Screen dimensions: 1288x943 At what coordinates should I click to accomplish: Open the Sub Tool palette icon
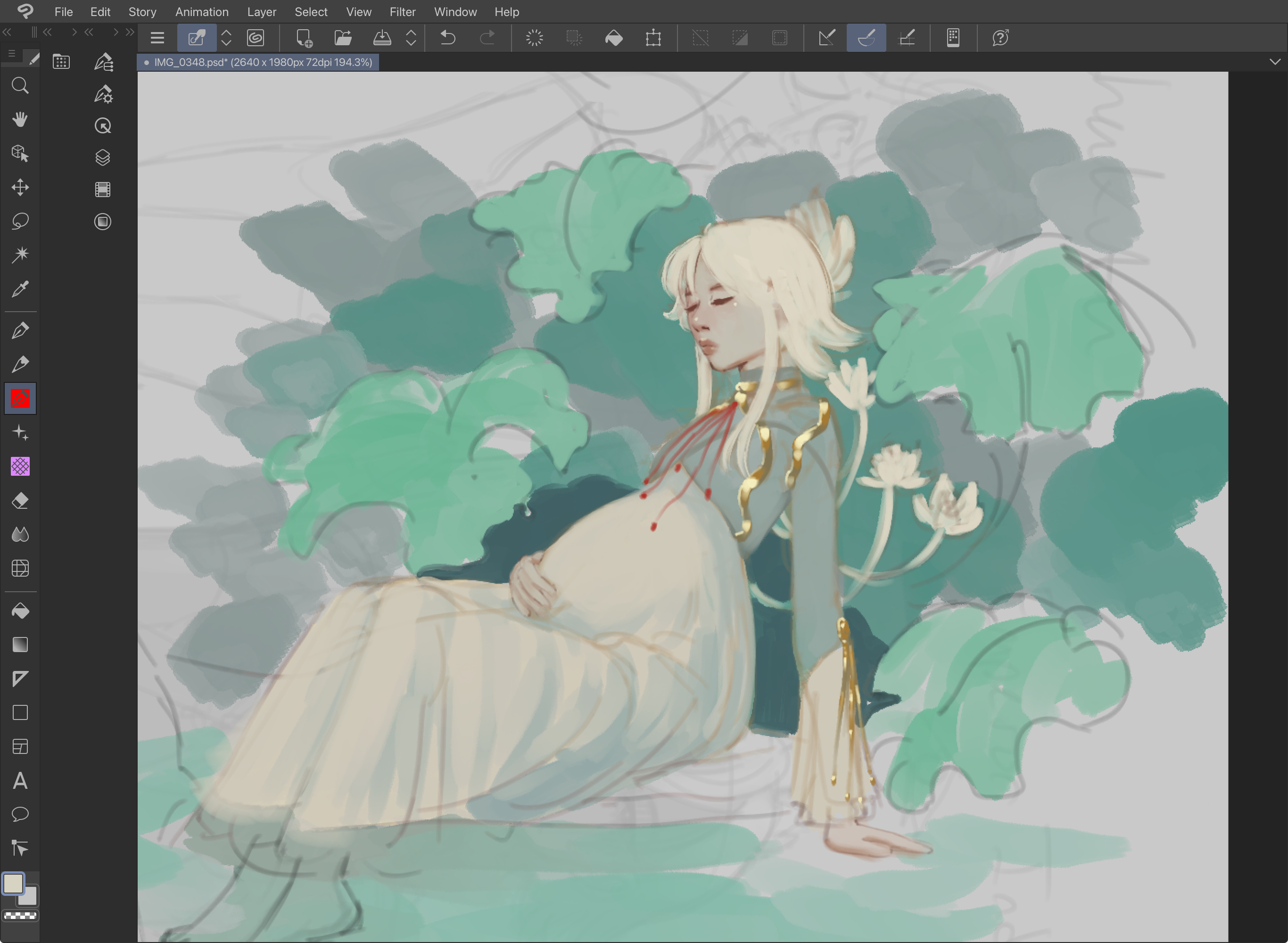click(x=103, y=62)
